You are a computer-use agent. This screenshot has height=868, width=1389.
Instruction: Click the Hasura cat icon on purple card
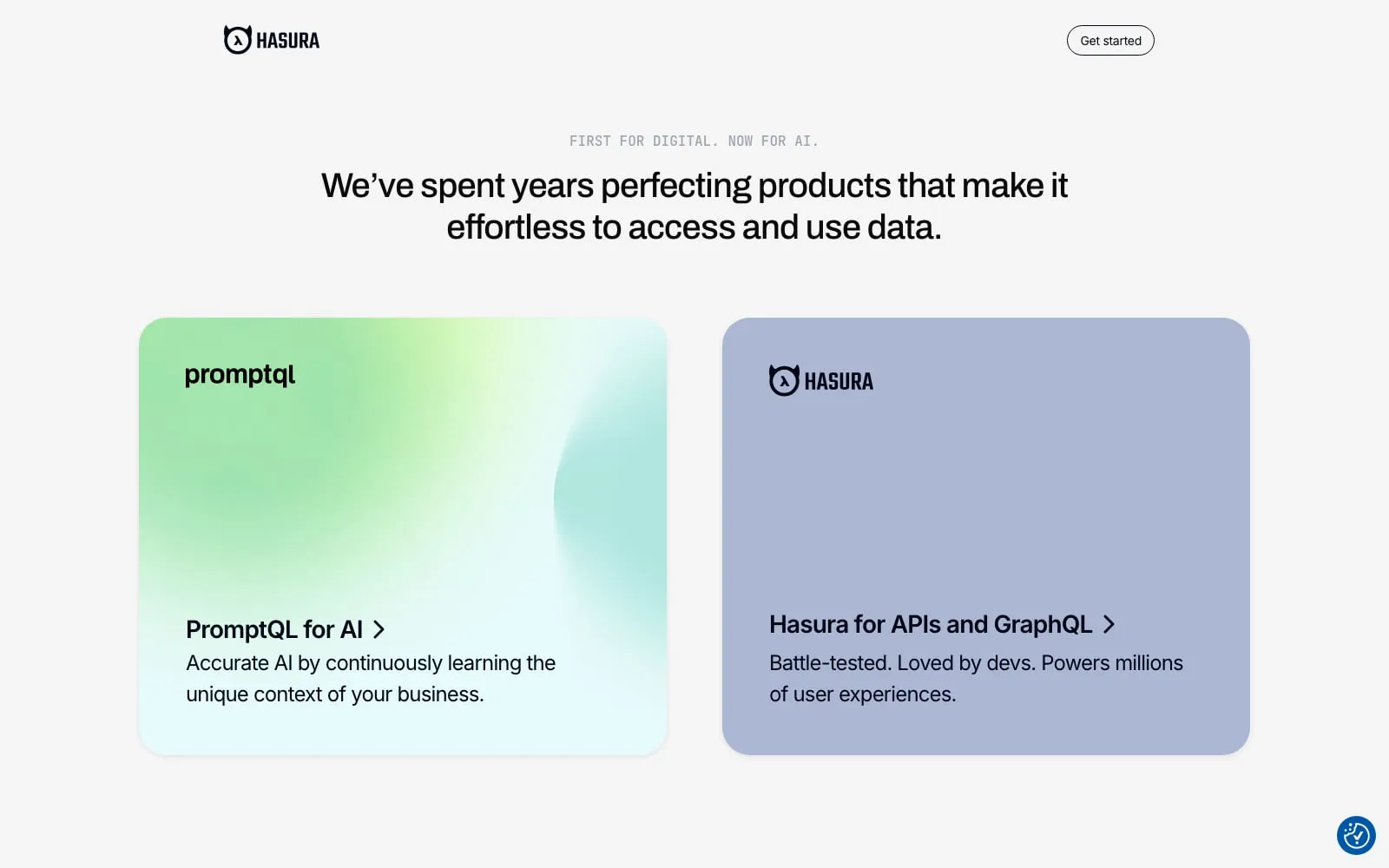[784, 380]
